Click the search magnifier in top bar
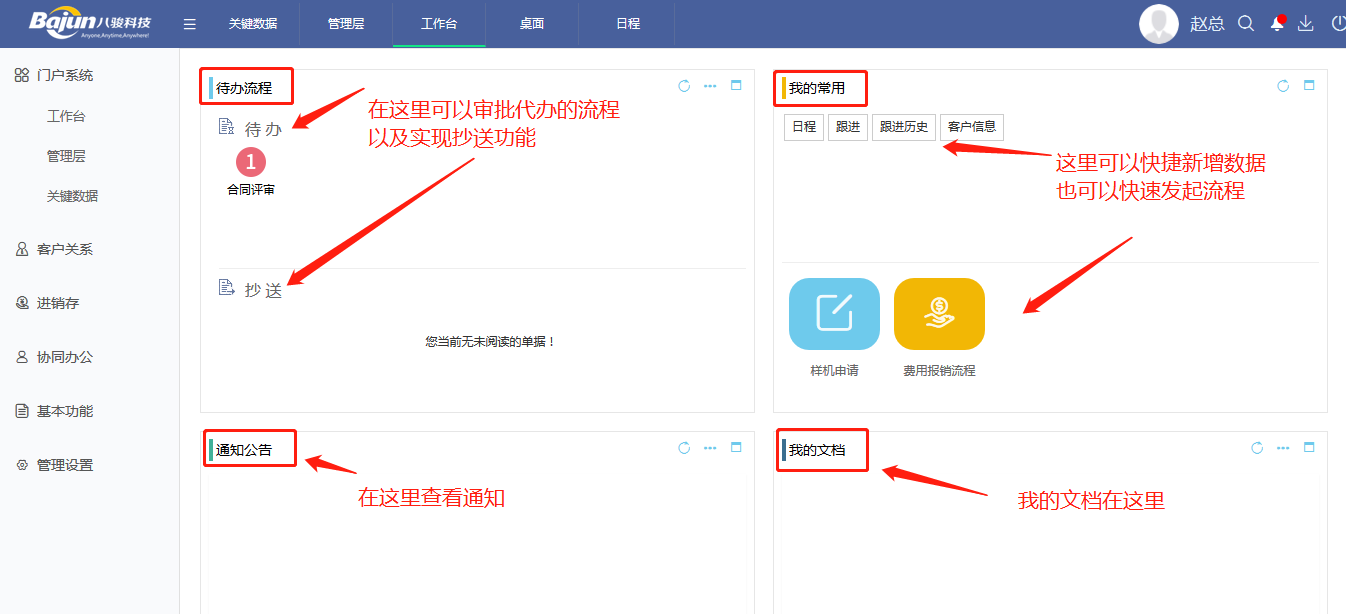This screenshot has width=1346, height=614. 1245,22
